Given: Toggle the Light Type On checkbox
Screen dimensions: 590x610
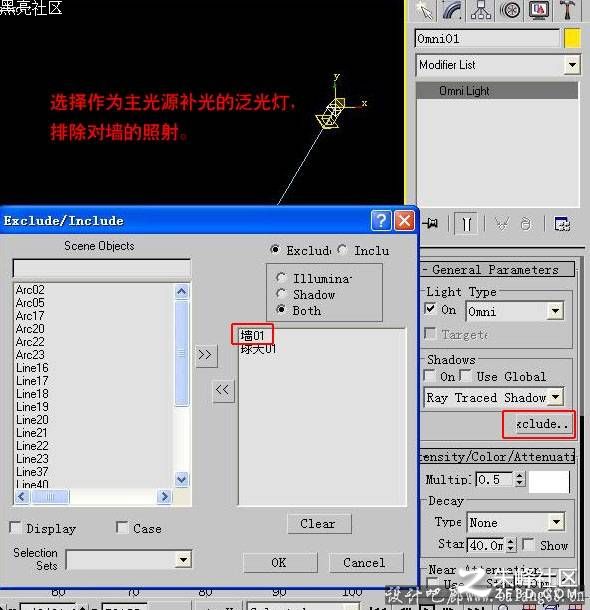Looking at the screenshot, I should (430, 309).
